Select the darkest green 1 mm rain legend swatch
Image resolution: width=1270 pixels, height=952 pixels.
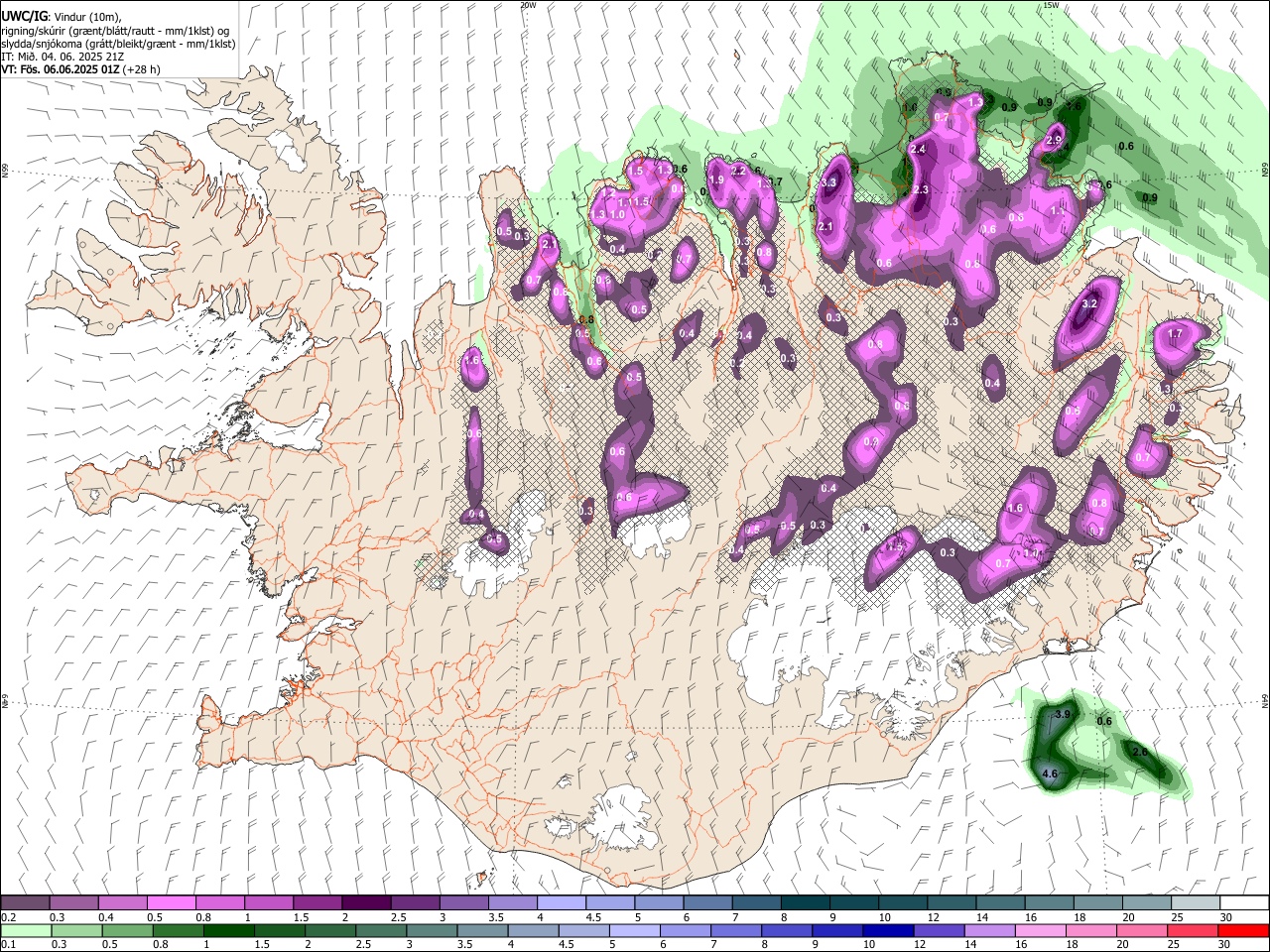point(228,931)
